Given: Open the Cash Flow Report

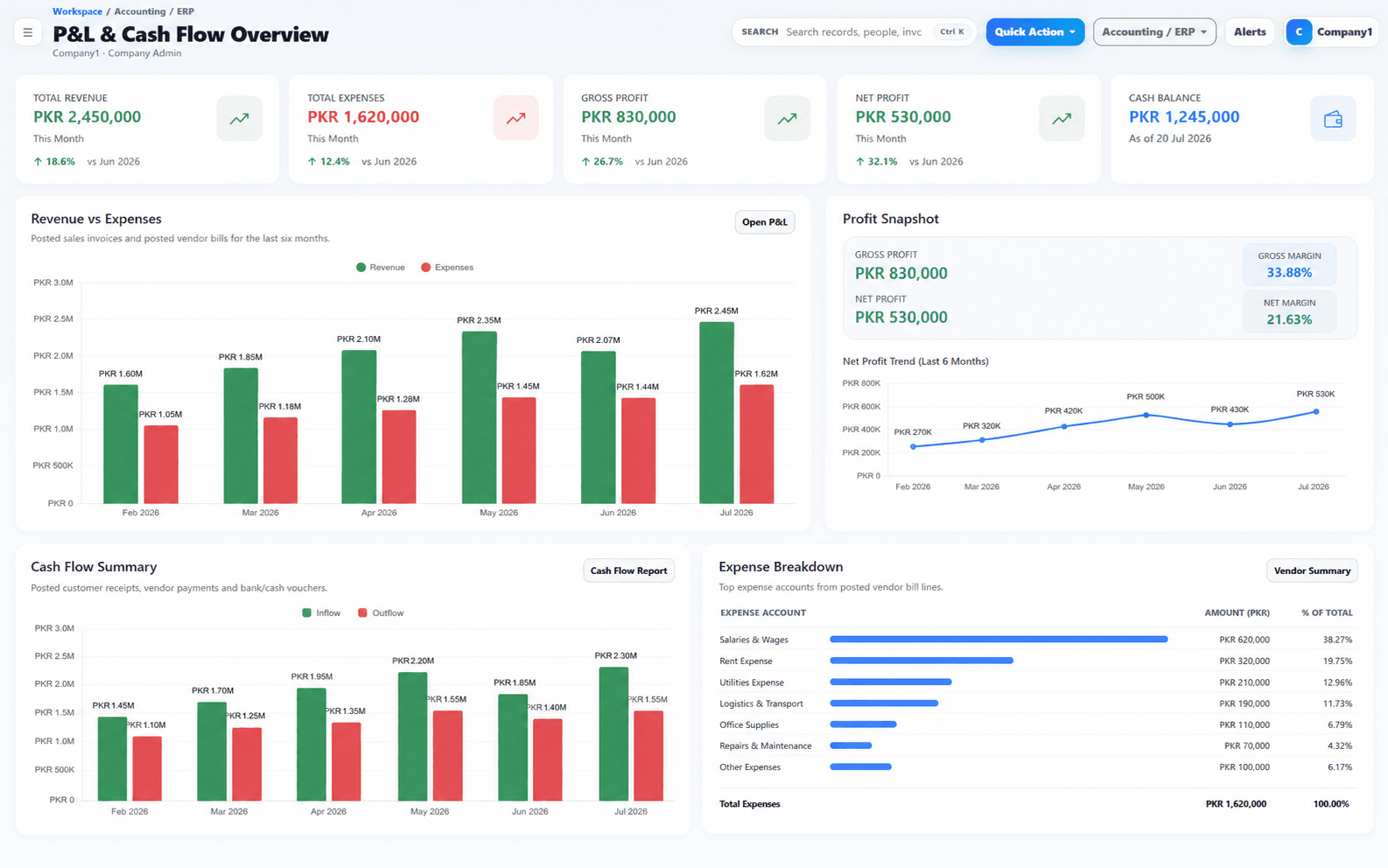Looking at the screenshot, I should click(x=628, y=570).
